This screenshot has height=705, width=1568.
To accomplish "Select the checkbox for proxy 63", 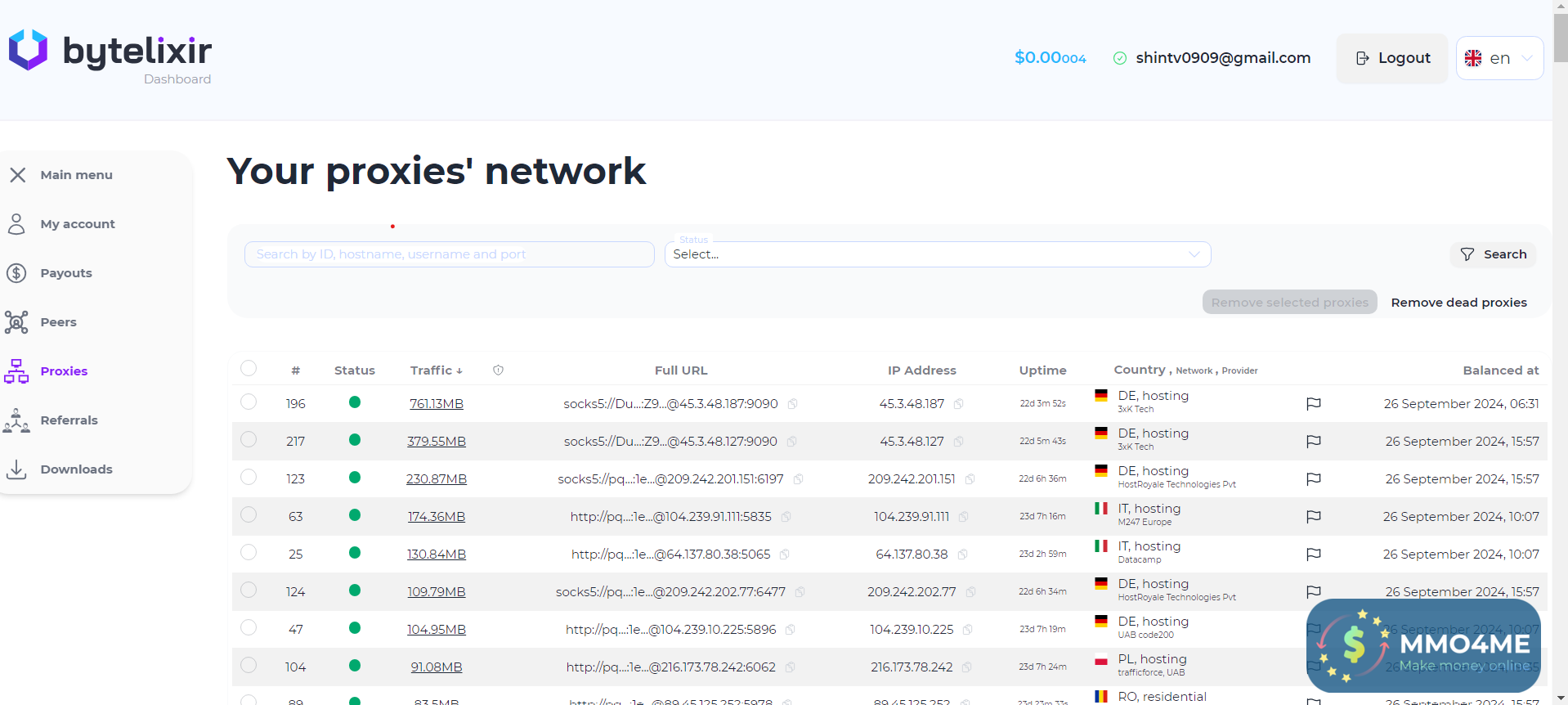I will coord(249,514).
